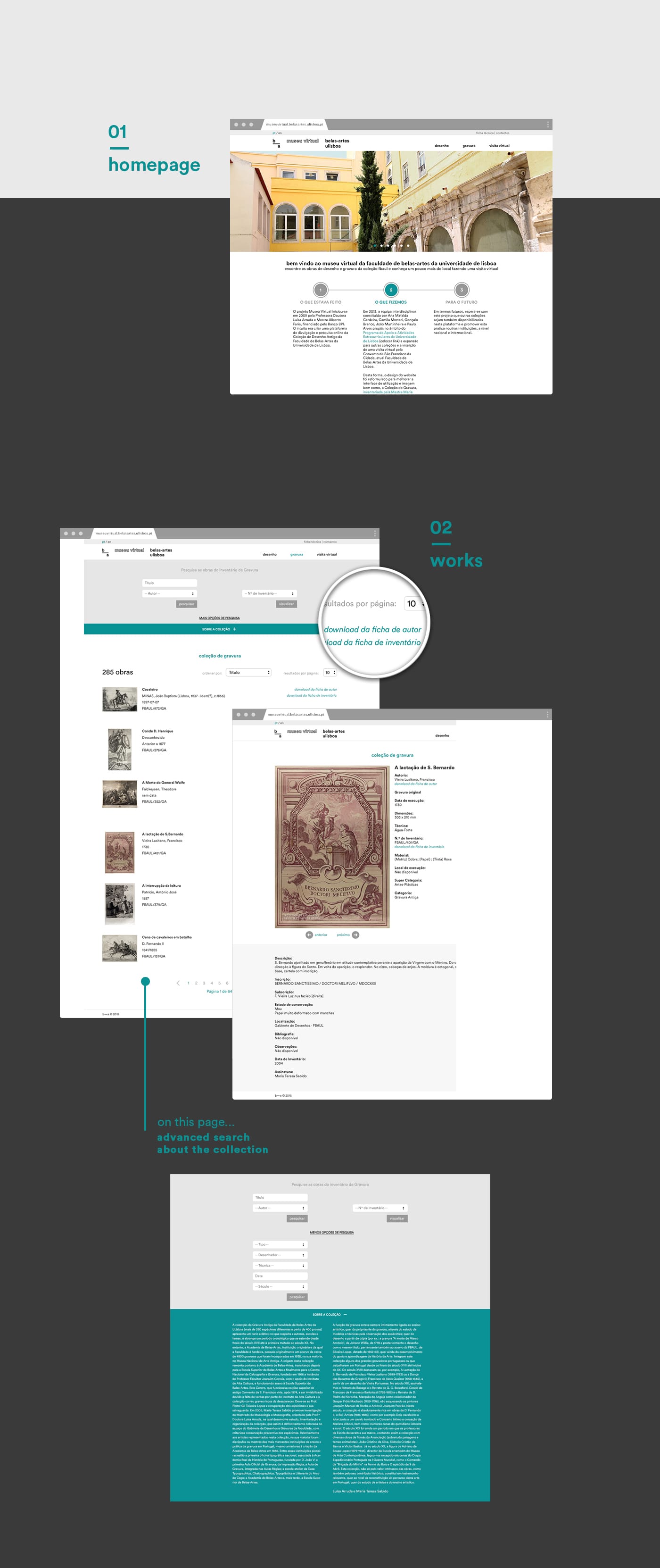Image resolution: width=660 pixels, height=1568 pixels.
Task: Switch language via 'pt / en' on homepage
Action: (277, 133)
